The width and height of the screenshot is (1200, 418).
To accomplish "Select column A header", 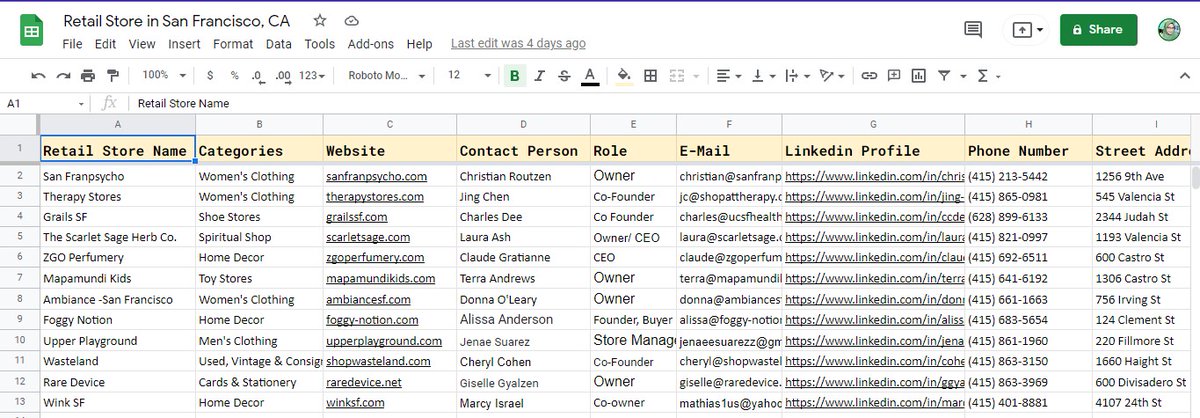I will click(x=118, y=124).
